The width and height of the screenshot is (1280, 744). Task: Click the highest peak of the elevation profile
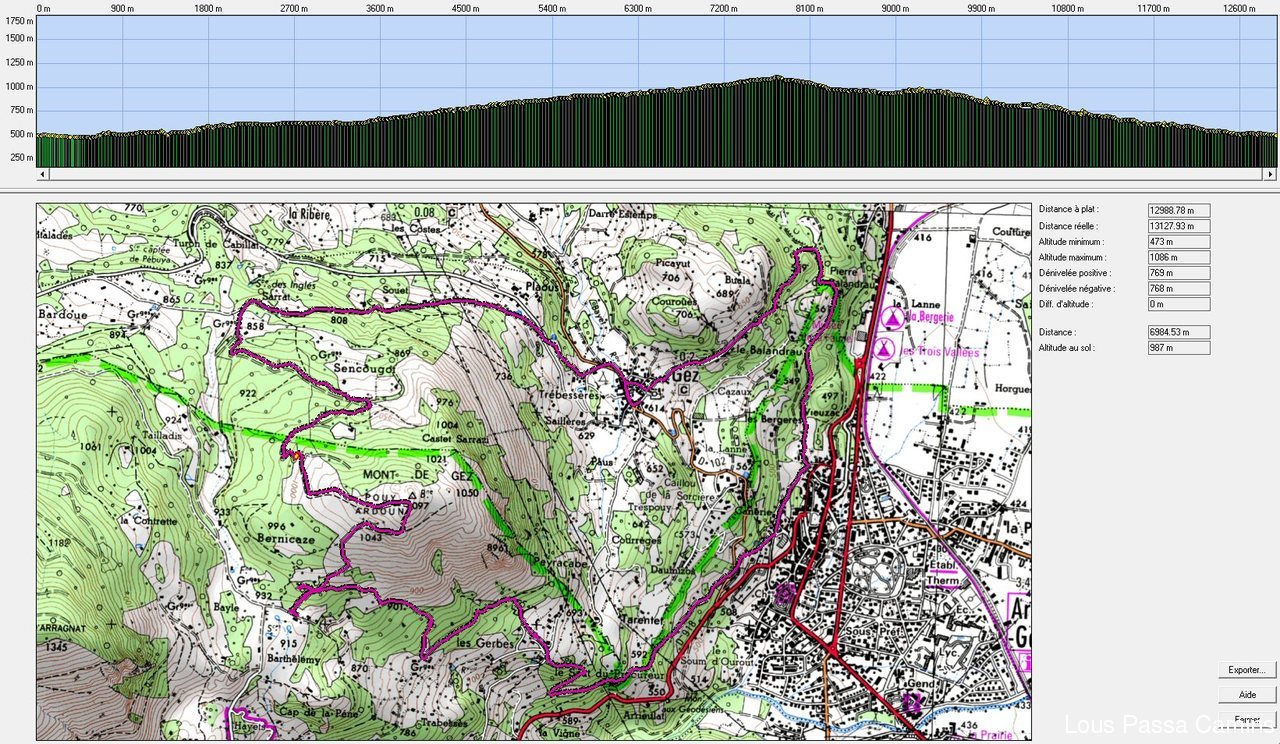click(778, 77)
